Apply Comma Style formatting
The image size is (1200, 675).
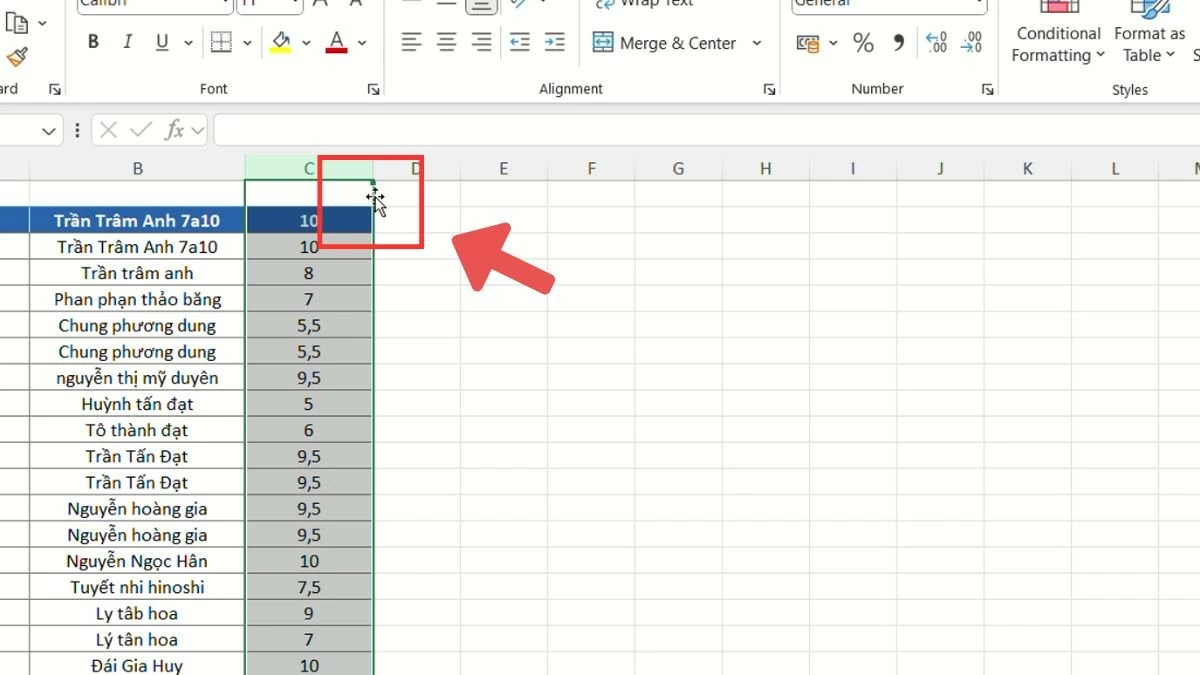(898, 43)
